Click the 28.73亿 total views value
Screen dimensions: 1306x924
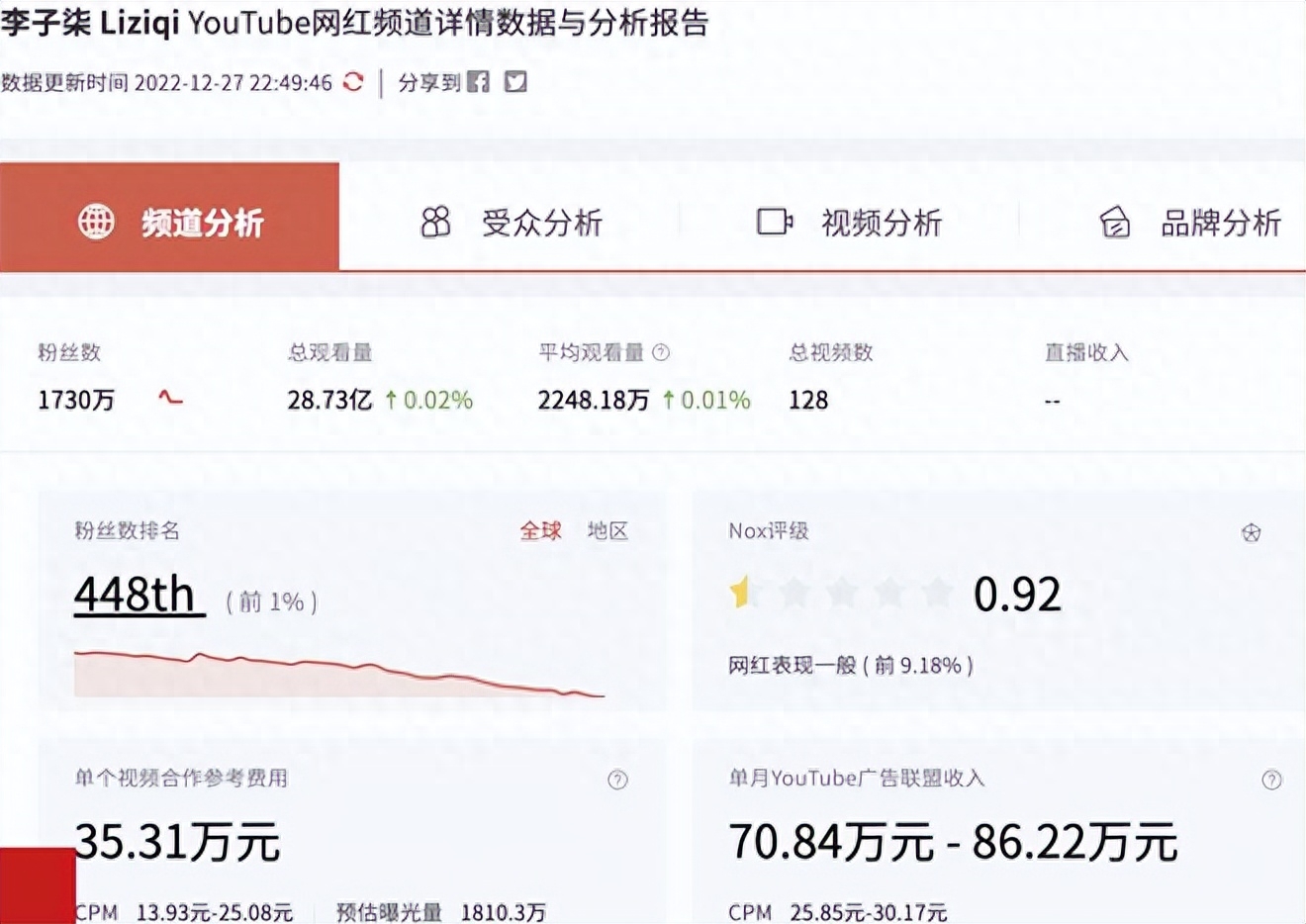coord(329,400)
